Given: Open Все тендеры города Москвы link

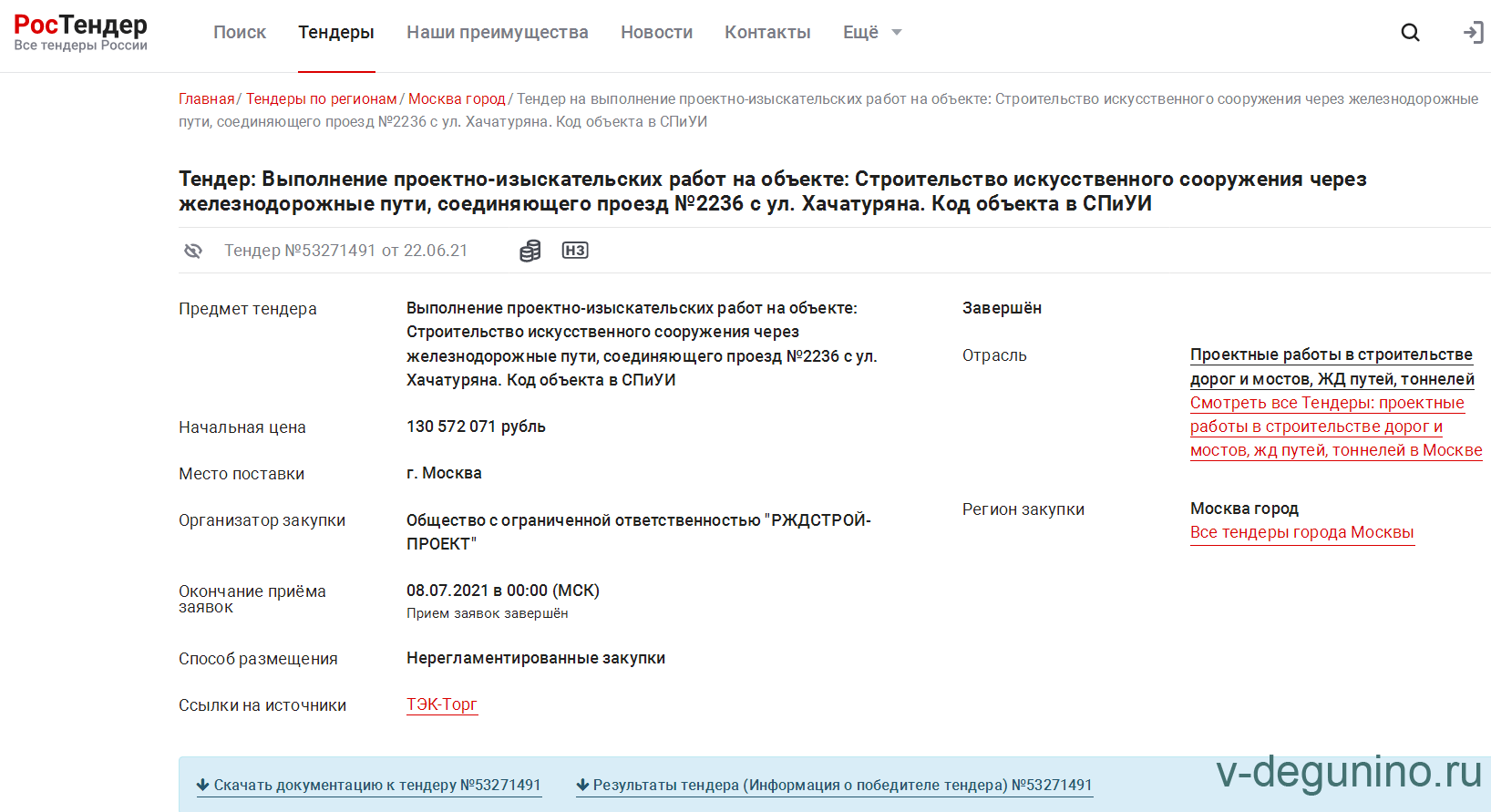Looking at the screenshot, I should (1301, 532).
